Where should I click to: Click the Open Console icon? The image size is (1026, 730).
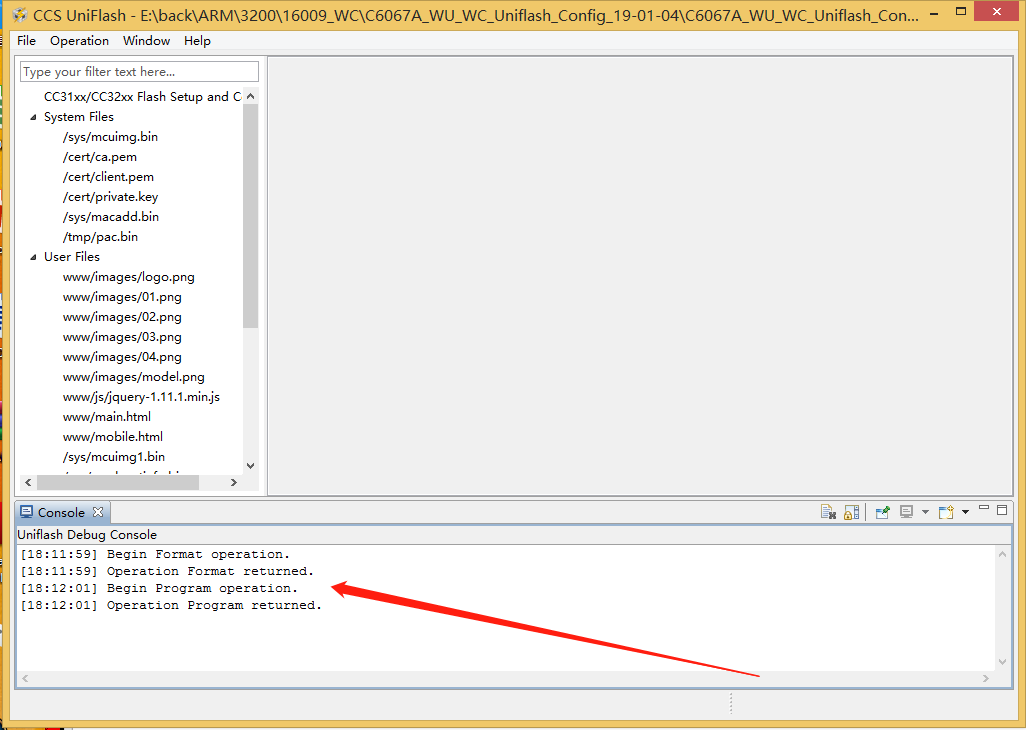946,512
